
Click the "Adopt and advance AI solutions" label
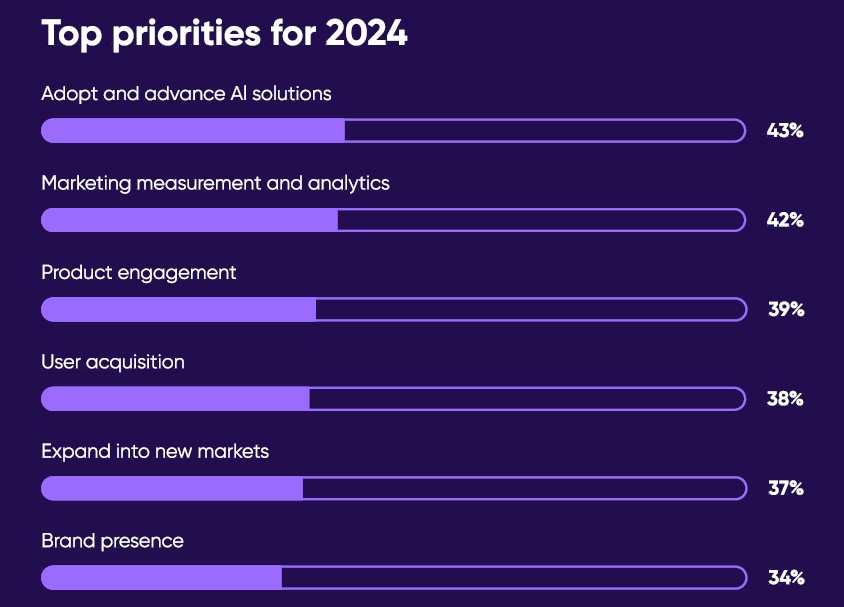pyautogui.click(x=186, y=94)
